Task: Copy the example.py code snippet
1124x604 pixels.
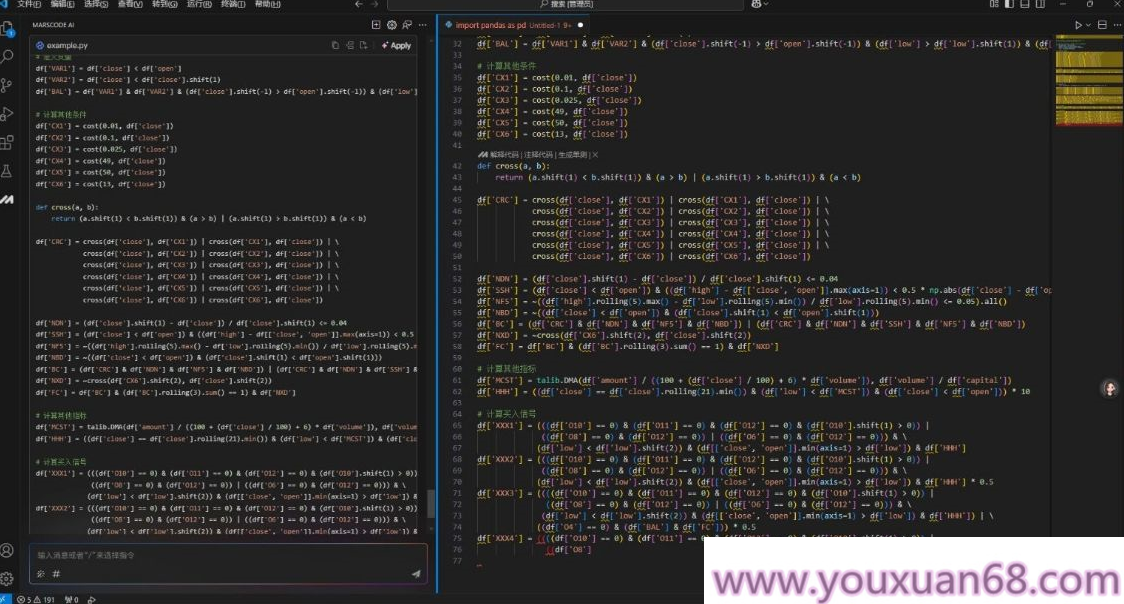Action: (x=335, y=45)
